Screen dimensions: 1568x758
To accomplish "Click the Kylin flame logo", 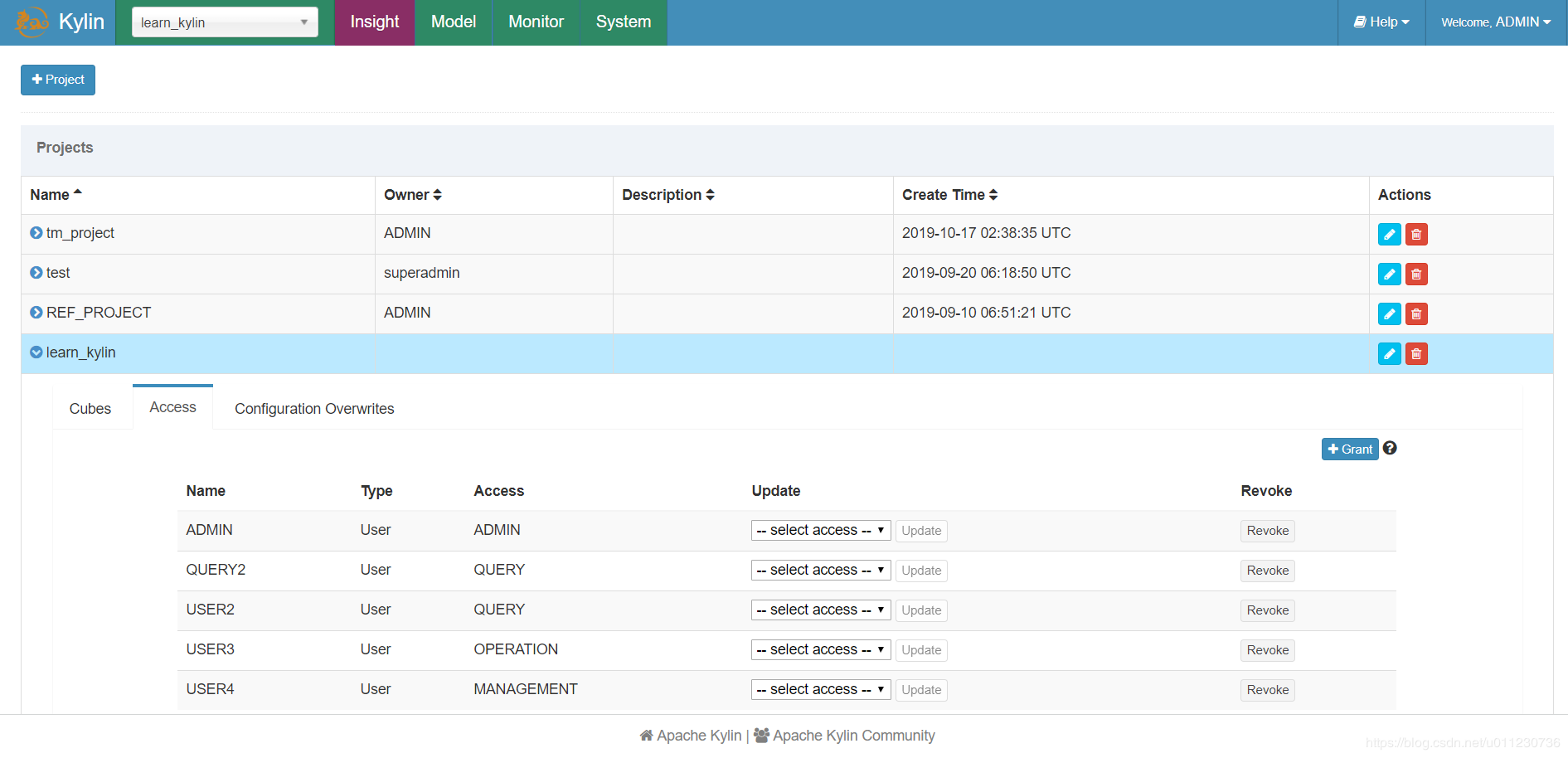I will tap(32, 22).
